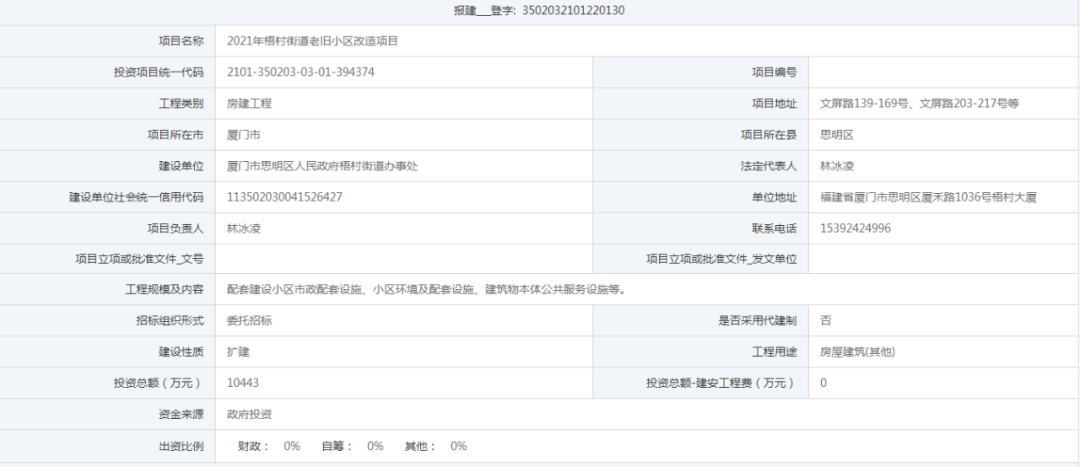The width and height of the screenshot is (1080, 467).
Task: Select the 项目所在县 value 思明区
Action: pos(837,135)
